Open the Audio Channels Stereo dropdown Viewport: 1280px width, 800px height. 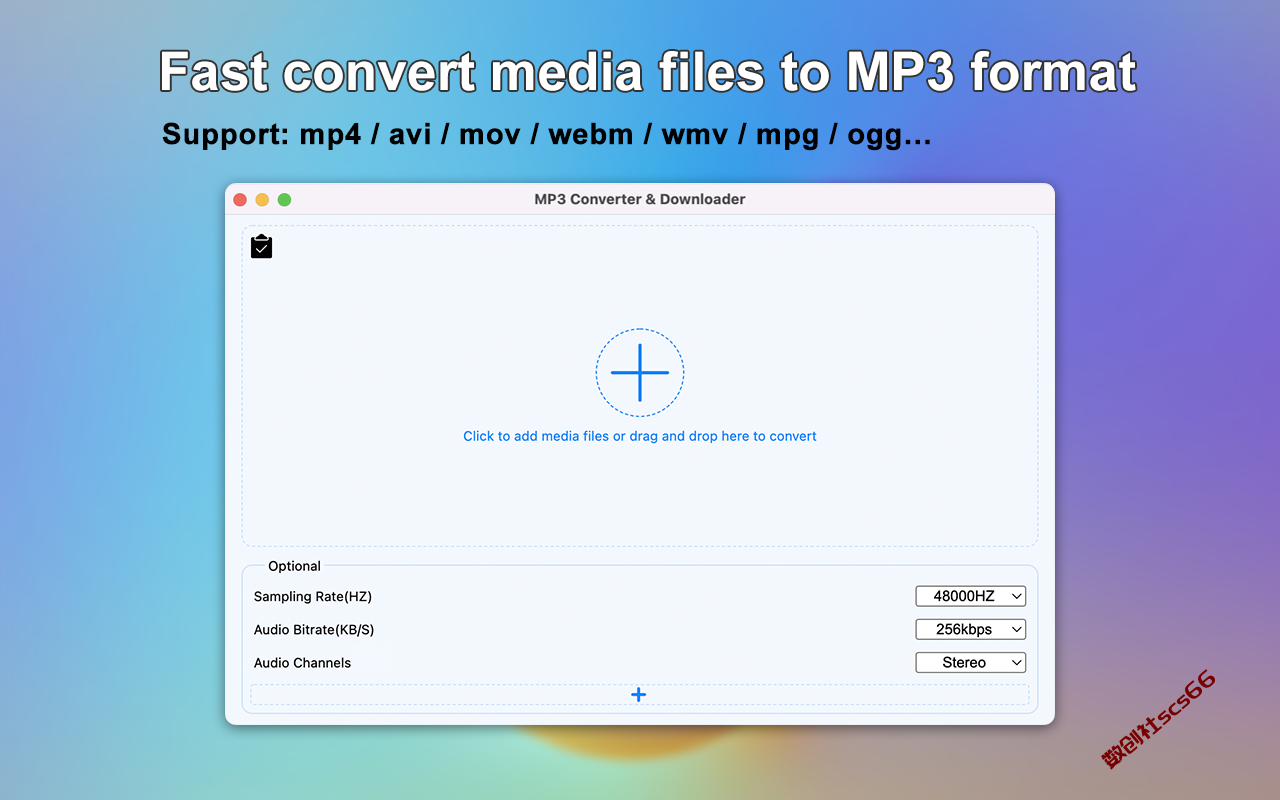pos(971,662)
